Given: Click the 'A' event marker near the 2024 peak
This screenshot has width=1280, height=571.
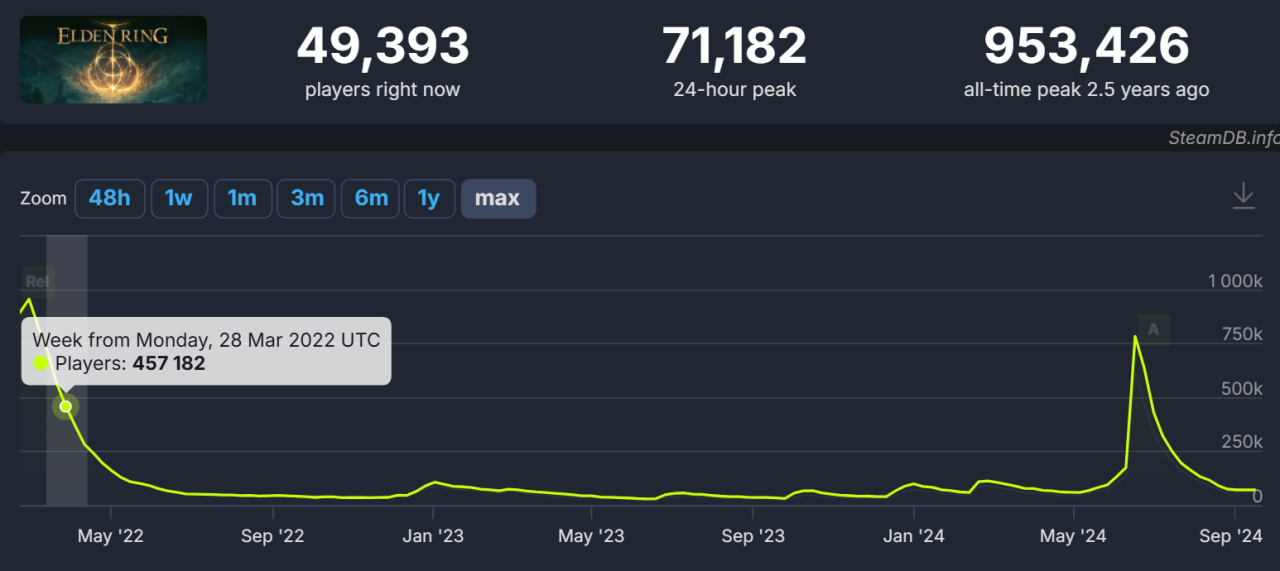Looking at the screenshot, I should (x=1154, y=329).
